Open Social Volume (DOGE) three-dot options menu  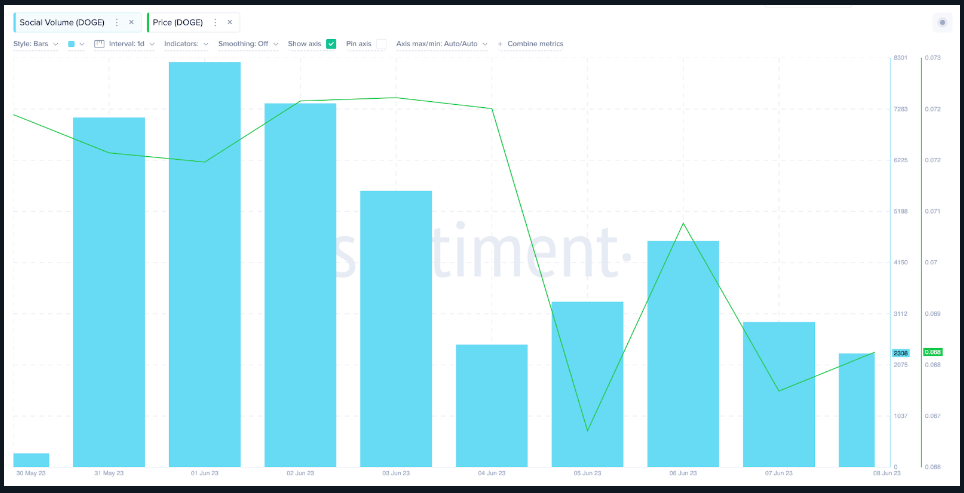117,22
